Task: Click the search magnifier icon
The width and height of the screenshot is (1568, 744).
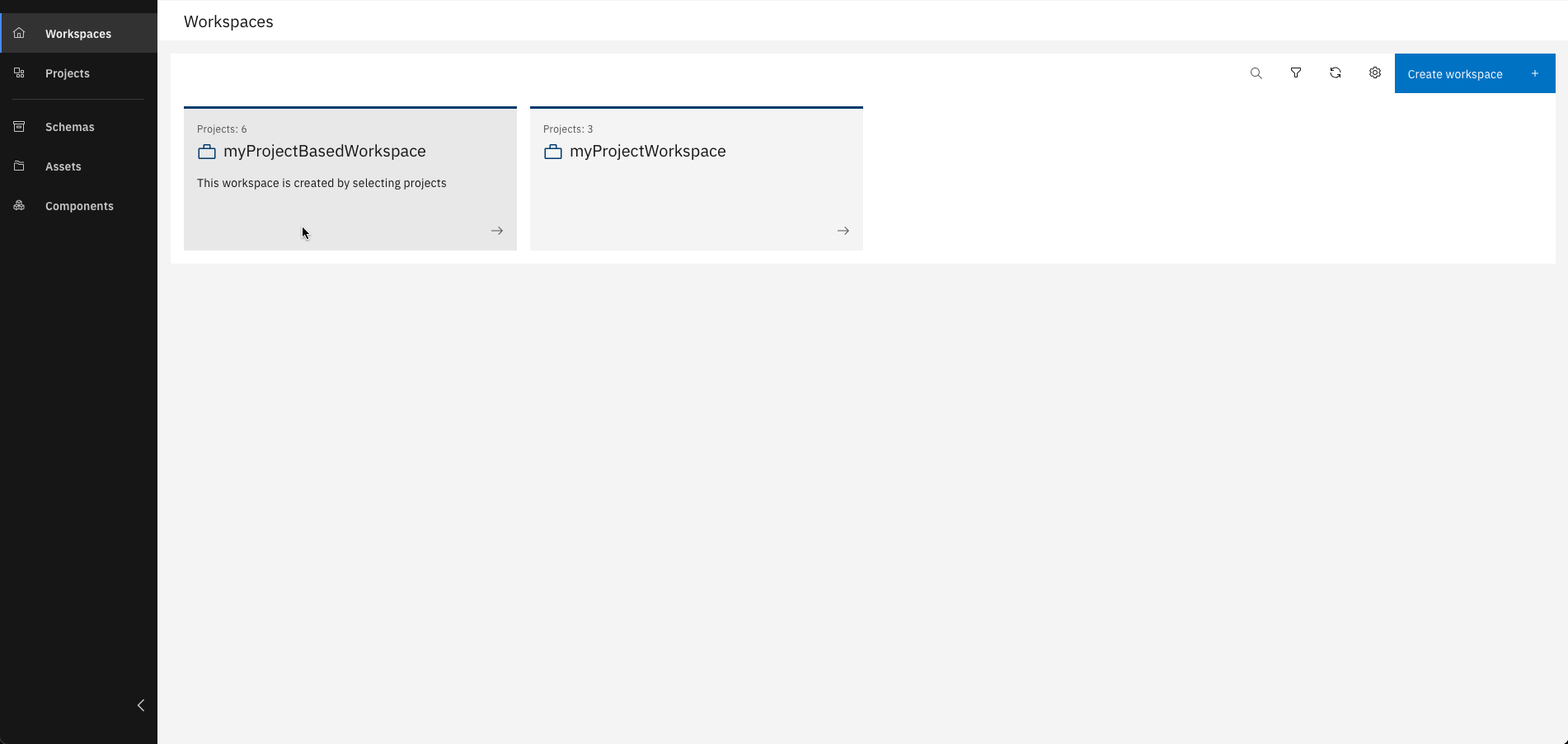Action: click(x=1256, y=73)
